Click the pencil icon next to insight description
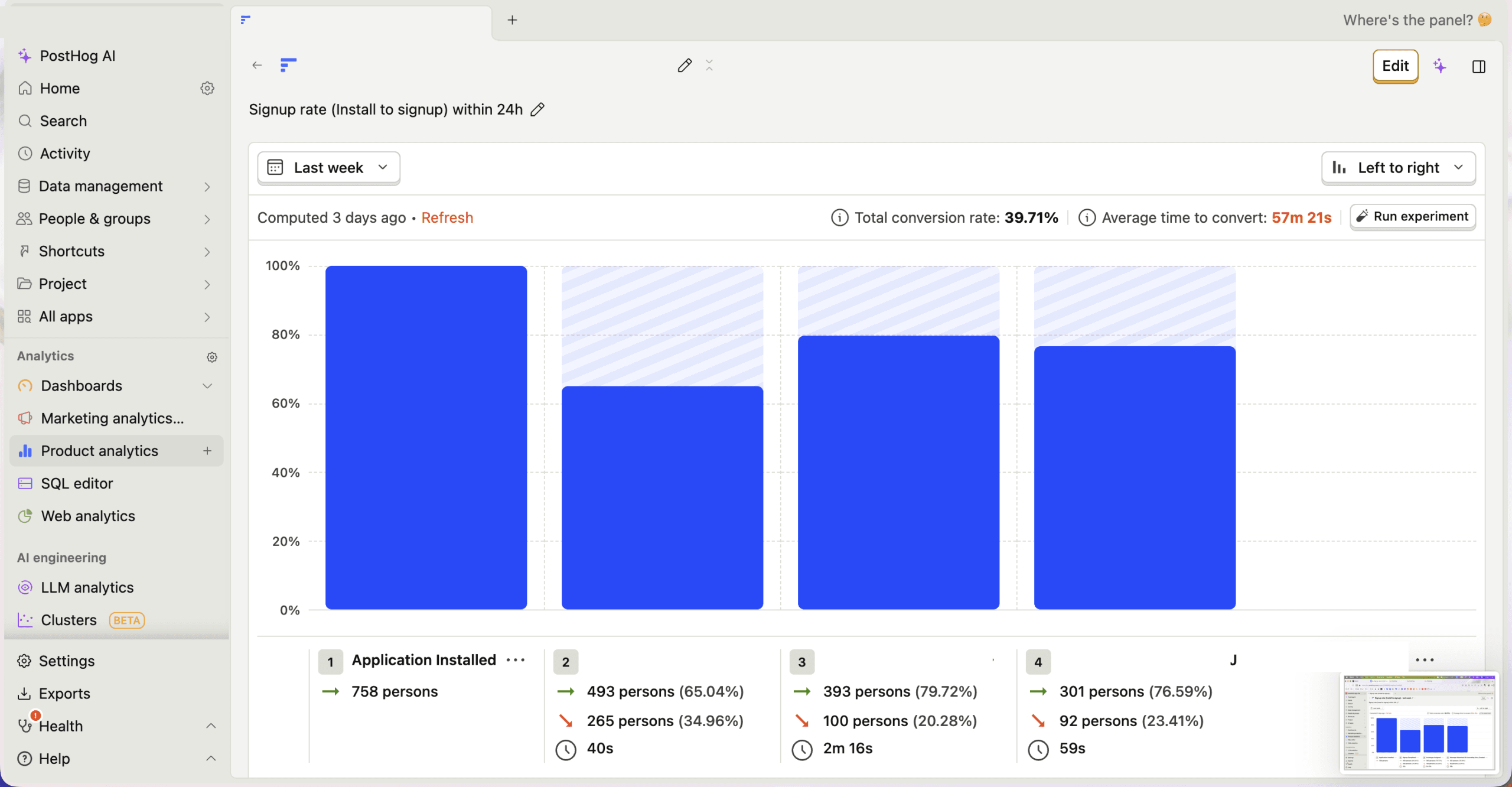 537,109
